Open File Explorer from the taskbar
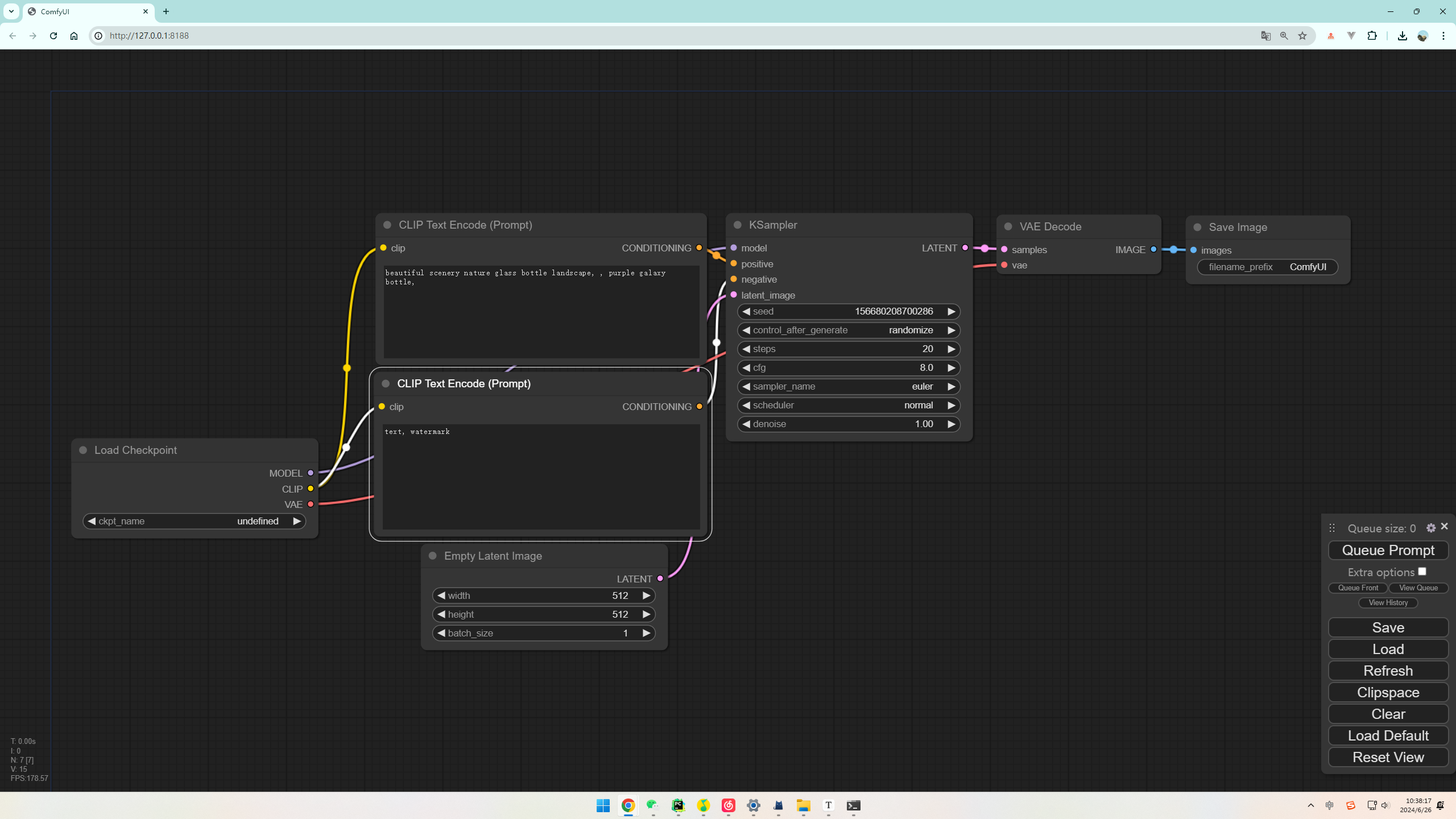Screen dimensions: 1456x819 (803, 805)
